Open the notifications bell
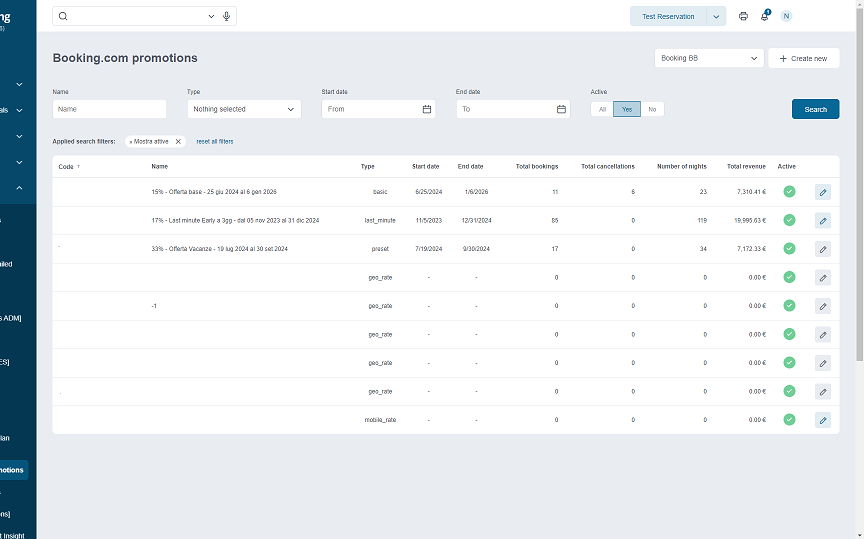 tap(765, 16)
